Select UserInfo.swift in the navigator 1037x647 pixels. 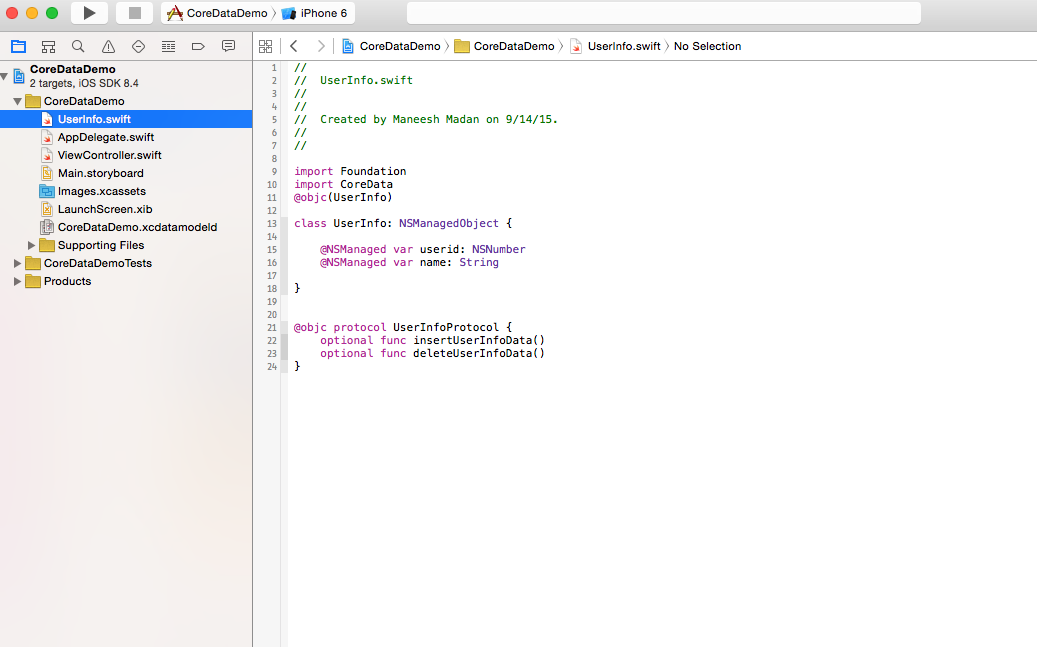126,119
